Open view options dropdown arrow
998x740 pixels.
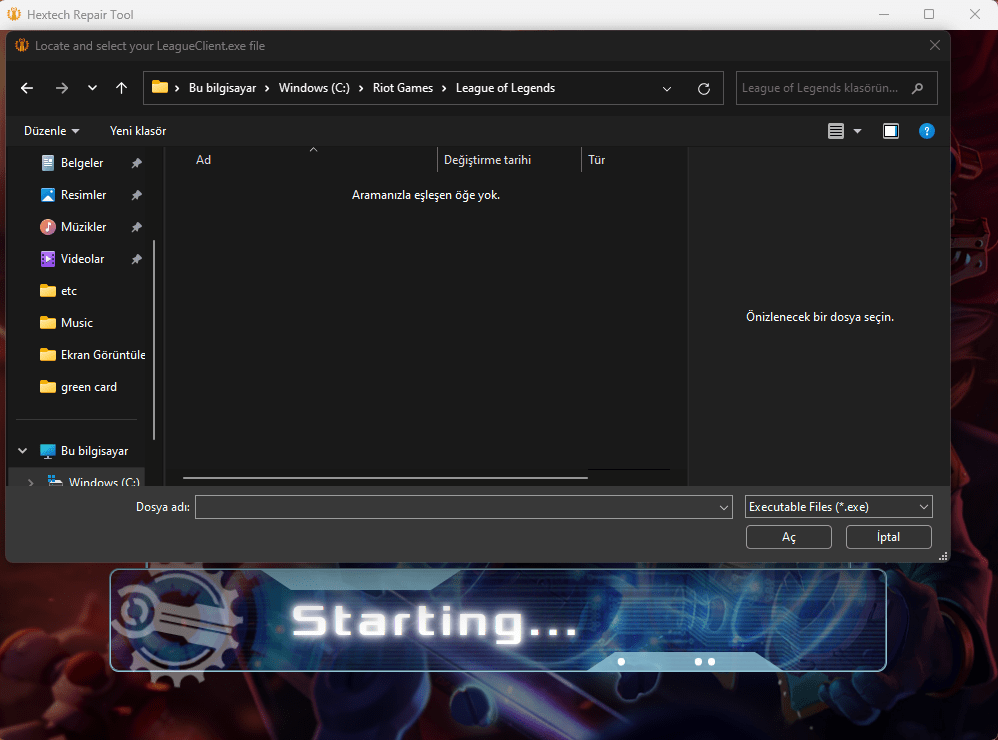pos(857,131)
